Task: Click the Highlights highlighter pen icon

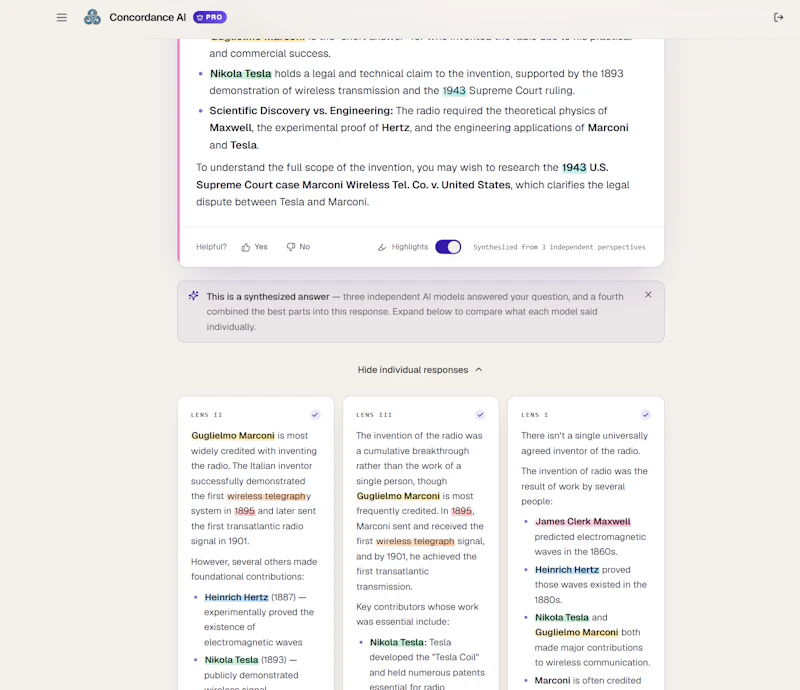Action: click(382, 247)
